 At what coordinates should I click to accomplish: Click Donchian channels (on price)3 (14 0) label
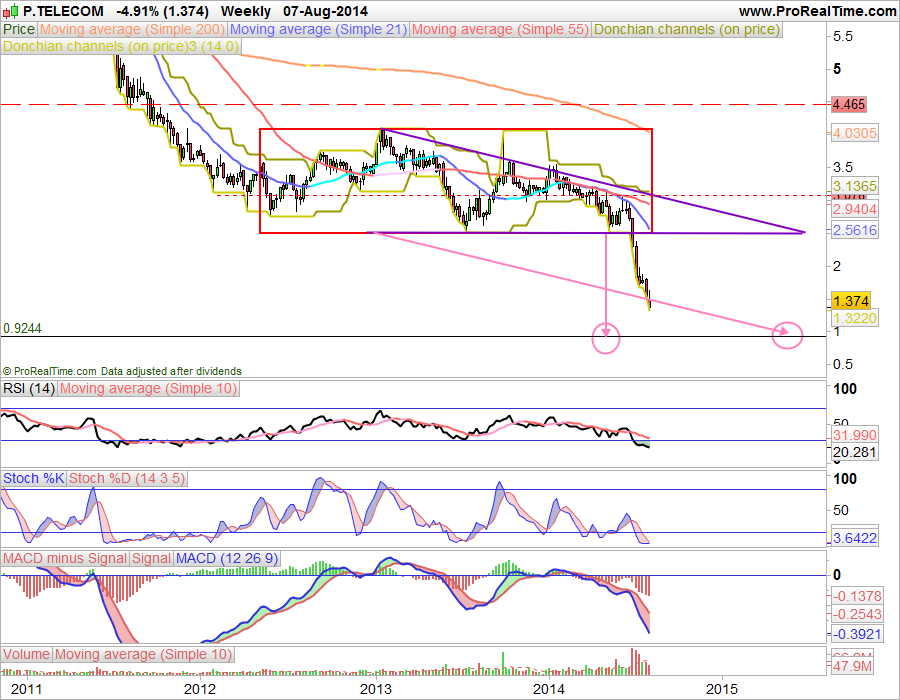pyautogui.click(x=121, y=46)
